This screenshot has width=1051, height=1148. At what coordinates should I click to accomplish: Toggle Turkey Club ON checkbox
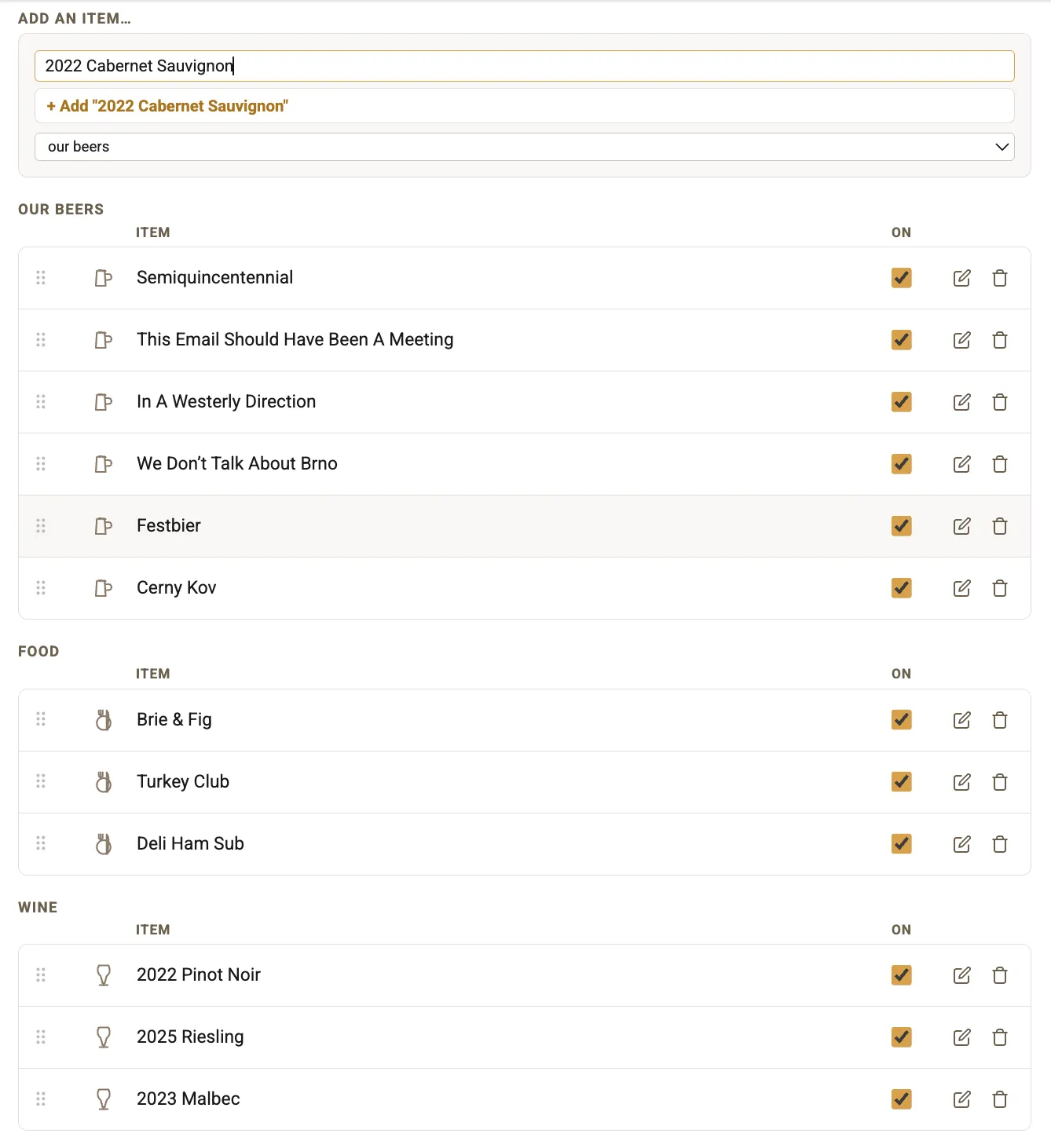(902, 781)
